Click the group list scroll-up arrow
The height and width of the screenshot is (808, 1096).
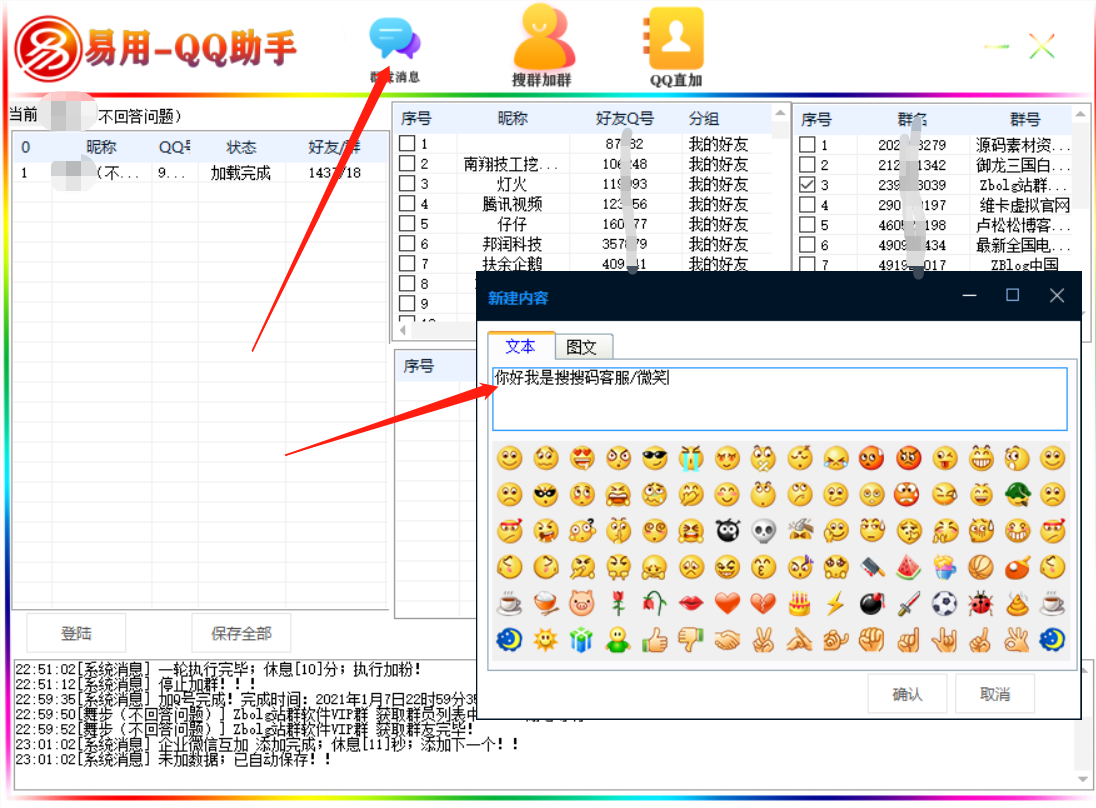[x=1081, y=113]
